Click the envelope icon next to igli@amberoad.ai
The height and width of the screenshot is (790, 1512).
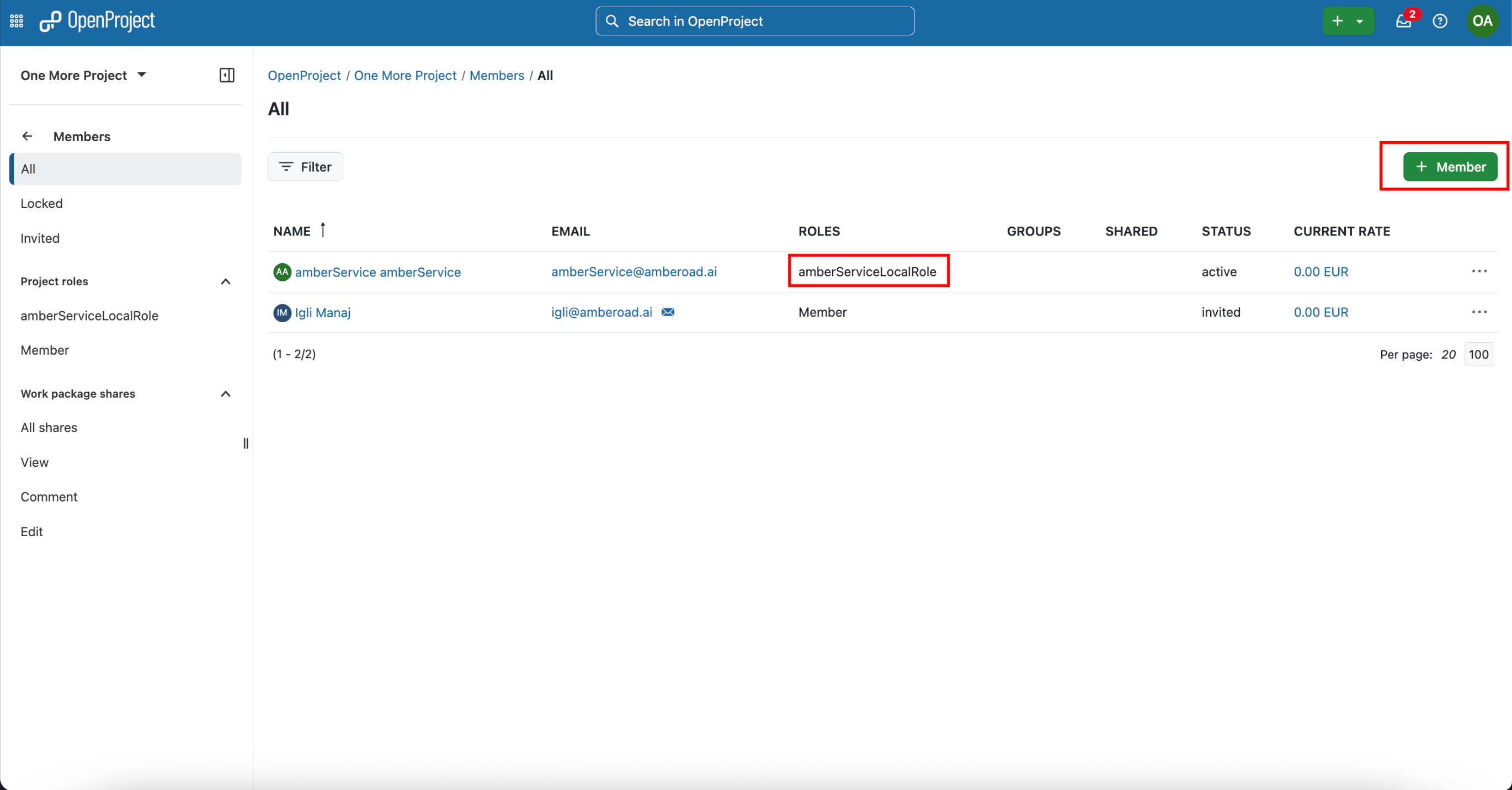668,312
